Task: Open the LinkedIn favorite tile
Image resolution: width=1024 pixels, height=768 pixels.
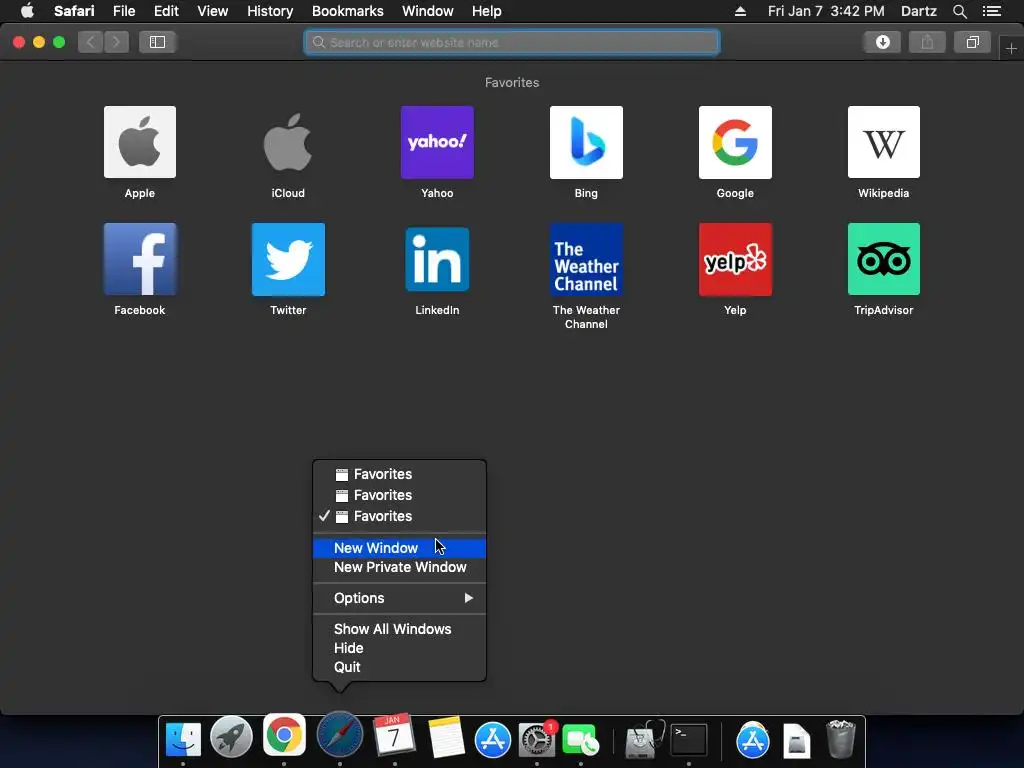Action: click(437, 259)
